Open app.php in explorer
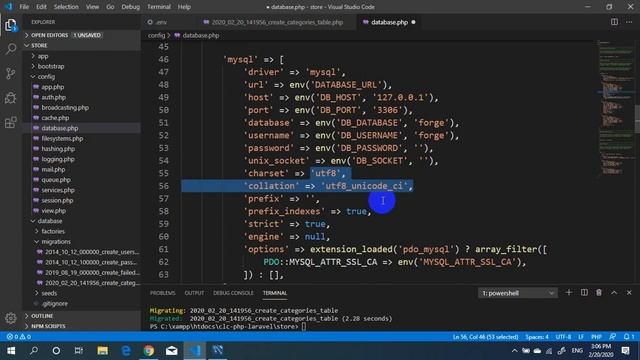640x360 pixels. click(53, 87)
